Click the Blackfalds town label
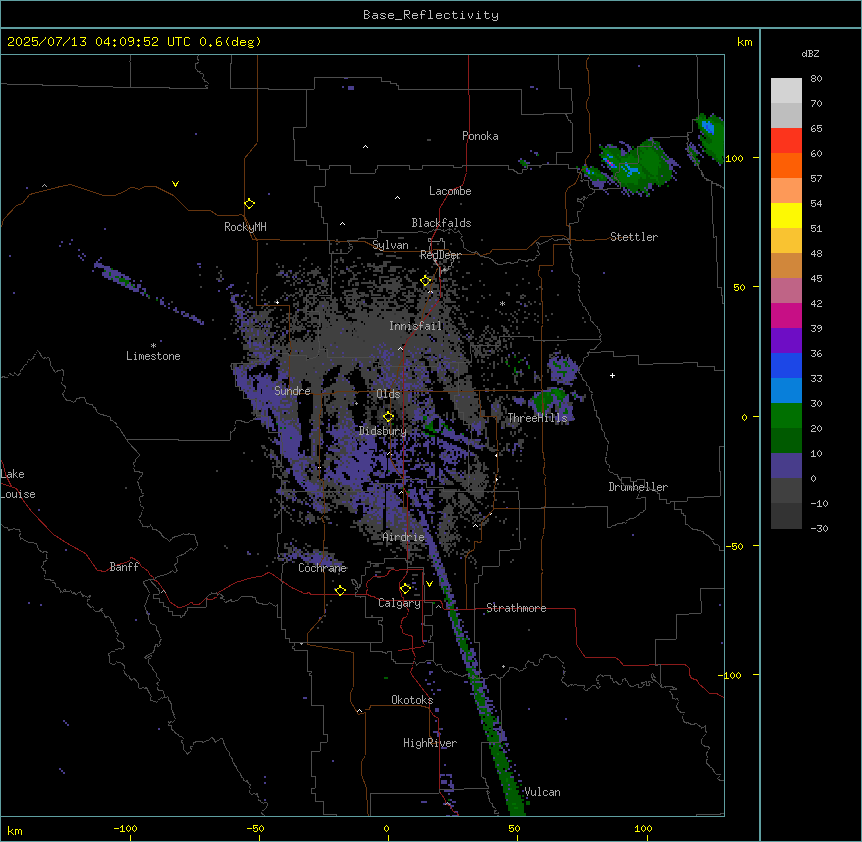862x842 pixels. 441,223
